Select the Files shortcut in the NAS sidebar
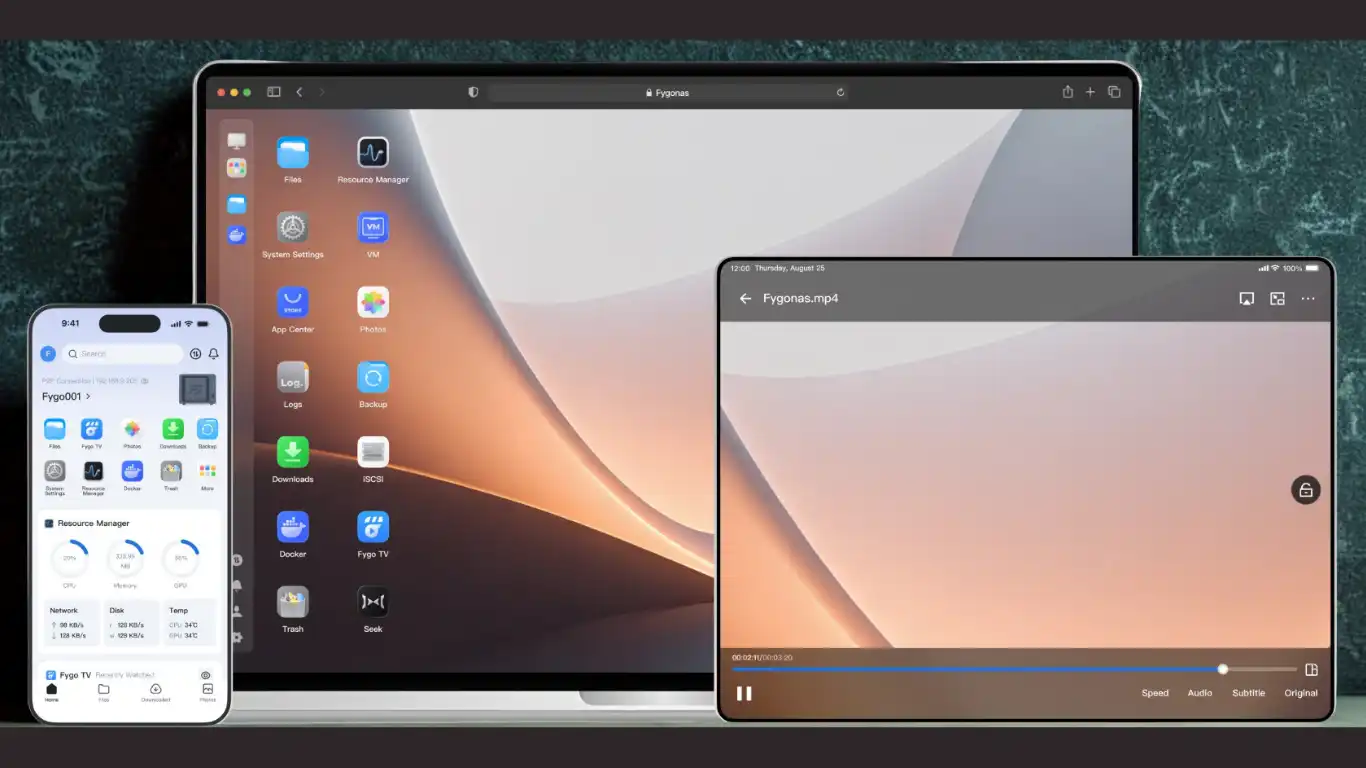Screen dimensions: 1366x768 pyautogui.click(x=237, y=204)
